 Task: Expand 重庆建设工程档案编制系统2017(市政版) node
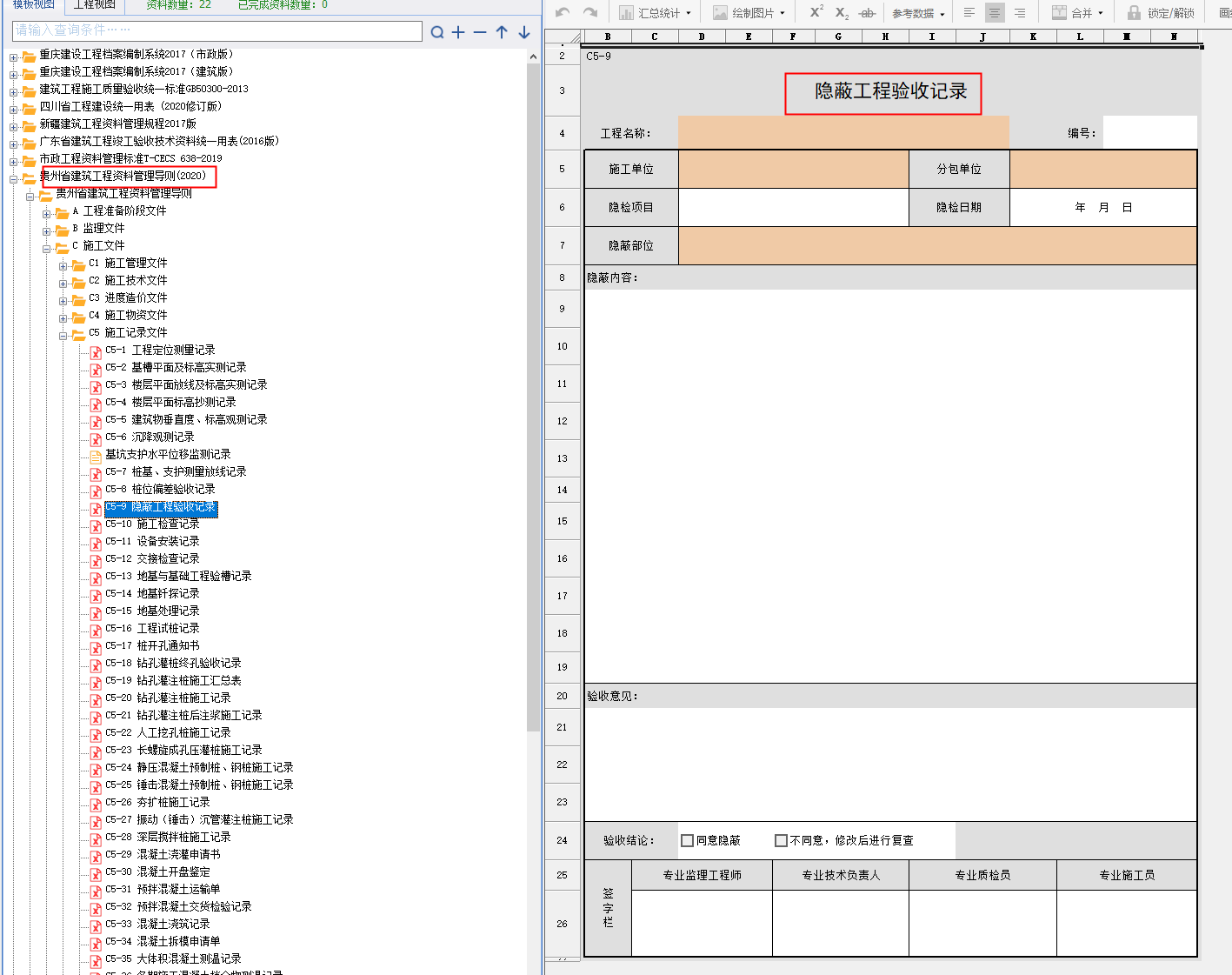(x=13, y=57)
